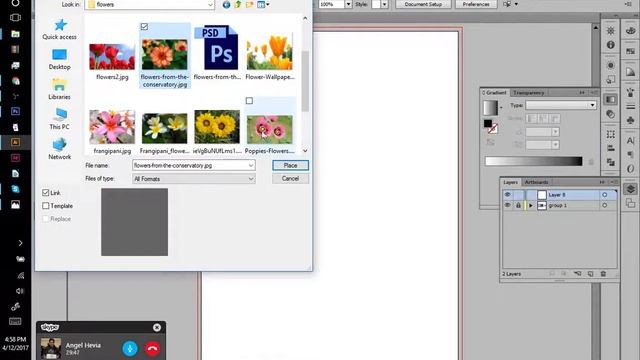
Task: Expand the group 1 layer
Action: [x=531, y=206]
